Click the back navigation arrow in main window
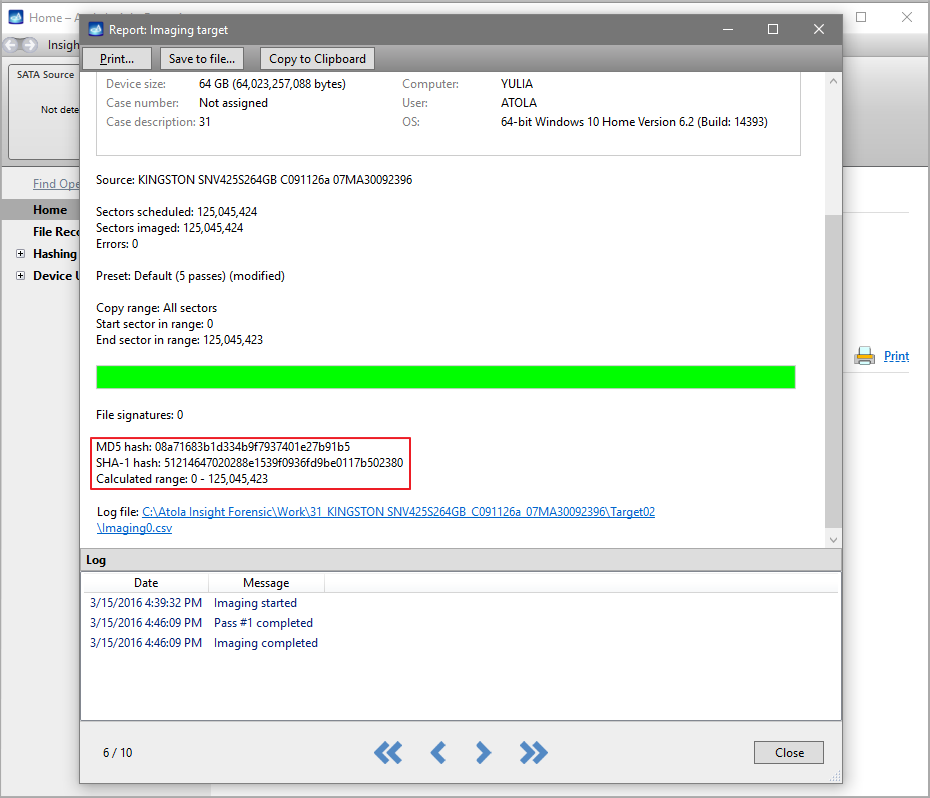Screen dimensions: 930x798 pyautogui.click(x=13, y=45)
